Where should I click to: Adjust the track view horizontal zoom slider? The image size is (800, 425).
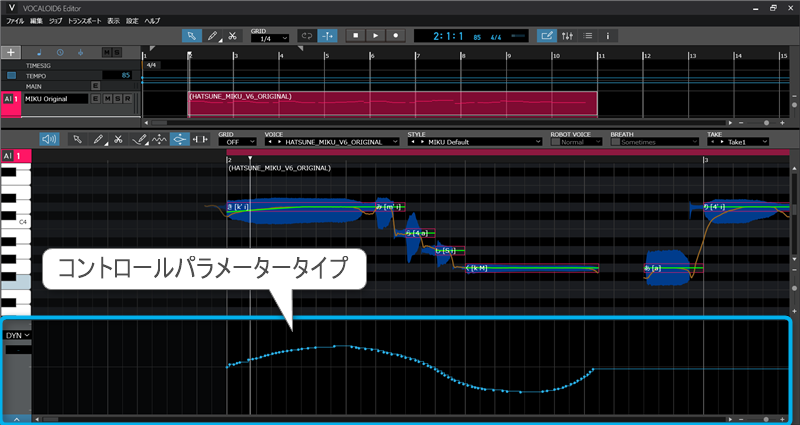pyautogui.click(x=766, y=123)
